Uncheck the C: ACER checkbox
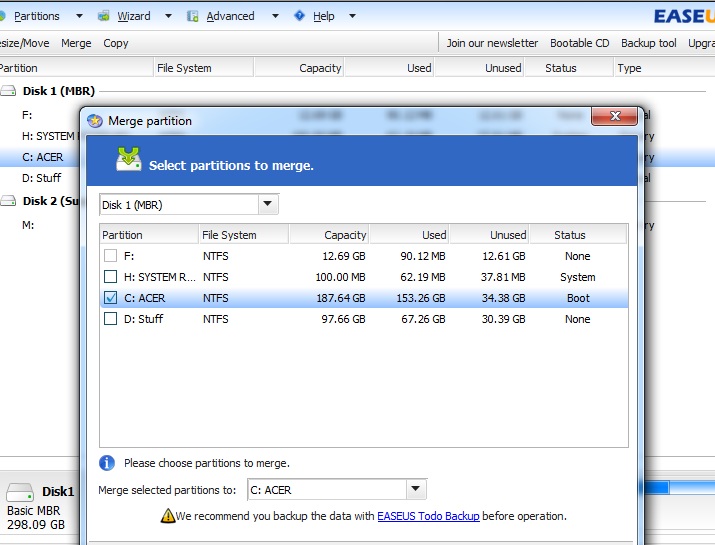The image size is (715, 545). tap(110, 297)
